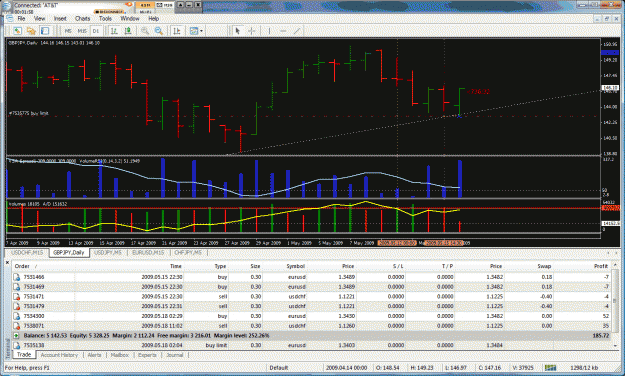
Task: Sort by the Type column header
Action: click(x=220, y=266)
